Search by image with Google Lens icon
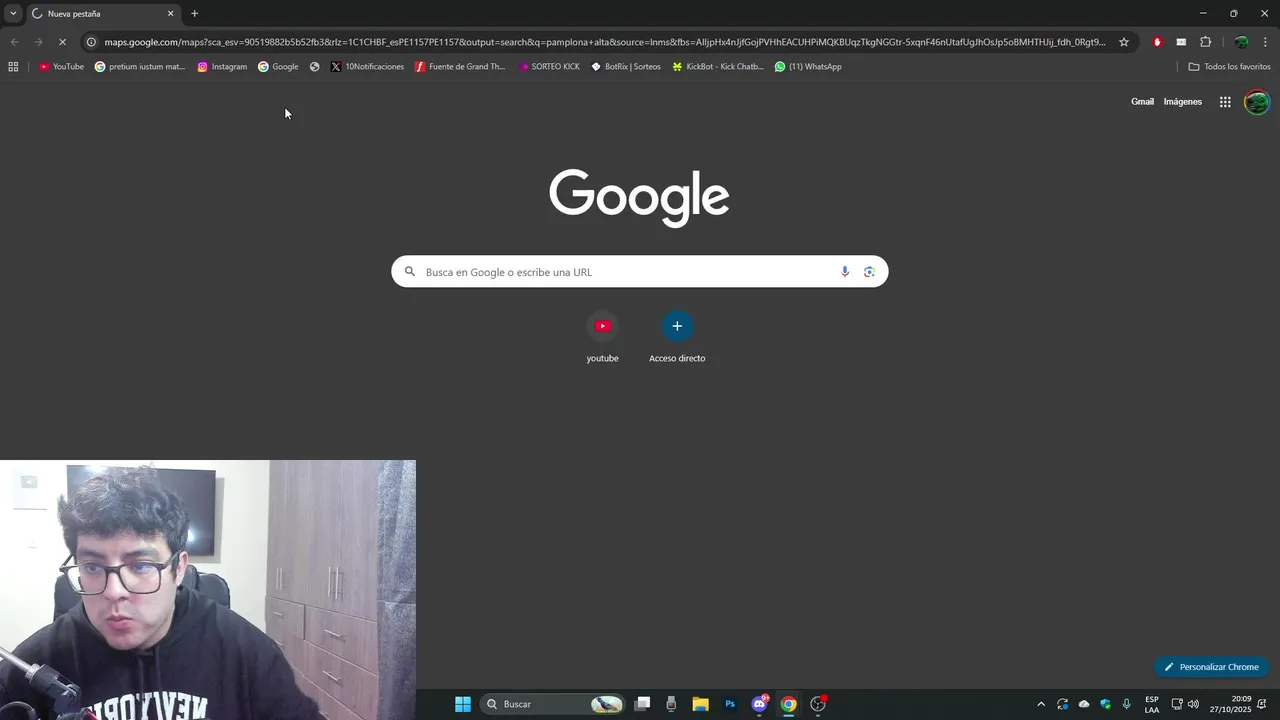Screen dimensions: 1280x720 (869, 272)
